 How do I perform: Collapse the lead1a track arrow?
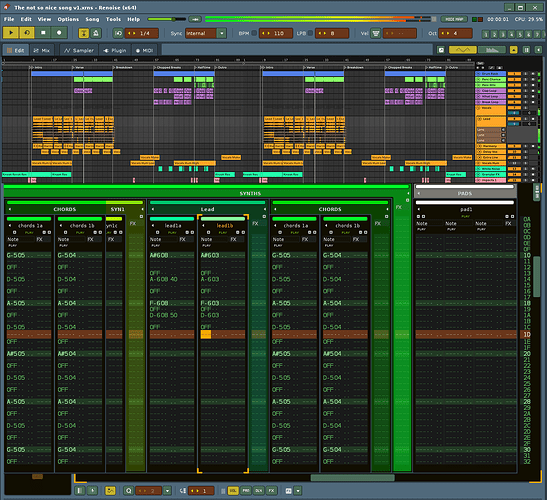click(x=152, y=226)
